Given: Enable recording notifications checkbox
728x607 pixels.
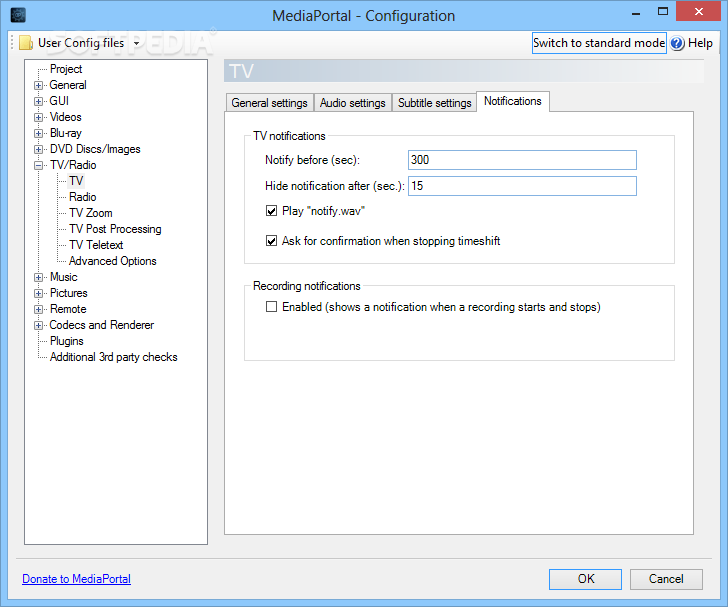Looking at the screenshot, I should pos(272,307).
